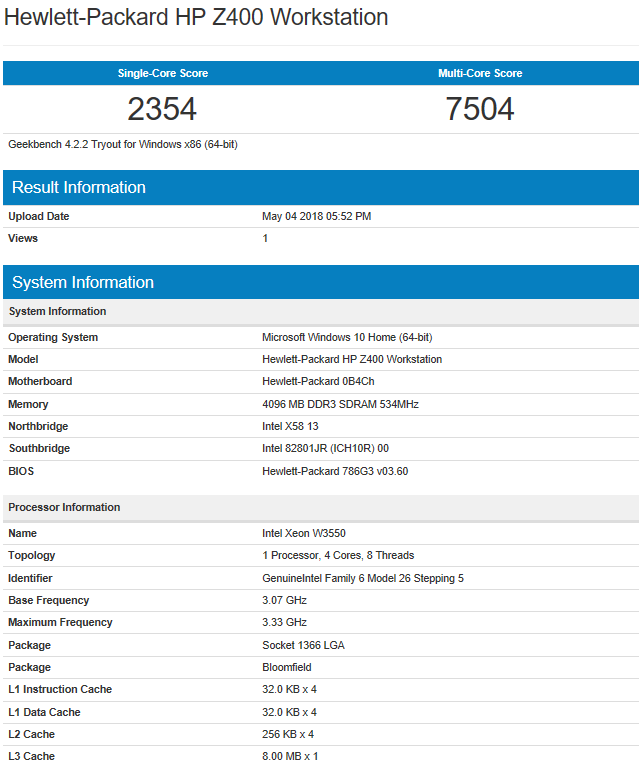Select GenuineIntel Family 6 Model 26 value
The image size is (644, 767).
tap(363, 579)
